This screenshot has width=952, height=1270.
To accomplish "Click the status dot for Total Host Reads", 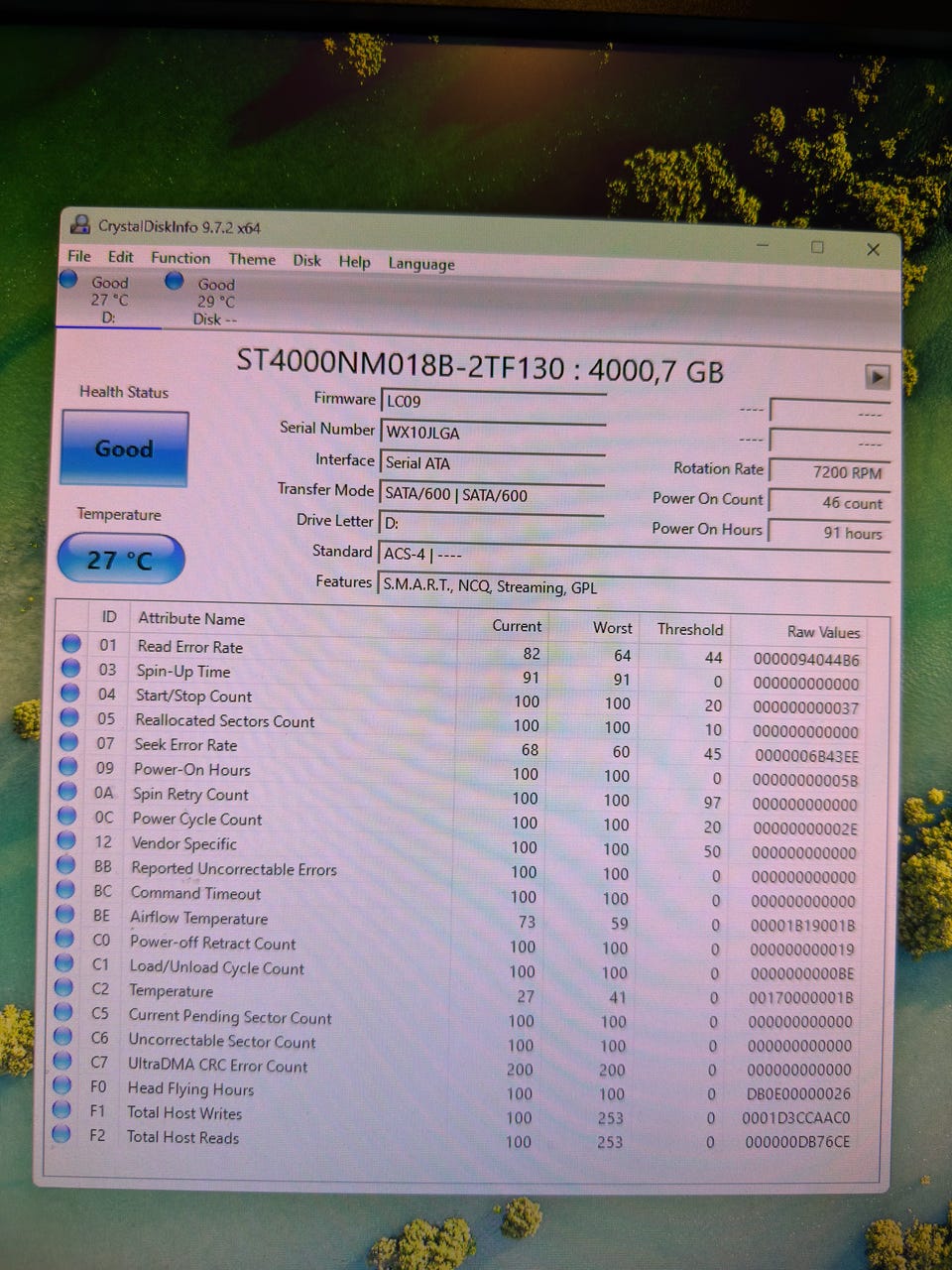I will [x=60, y=1132].
